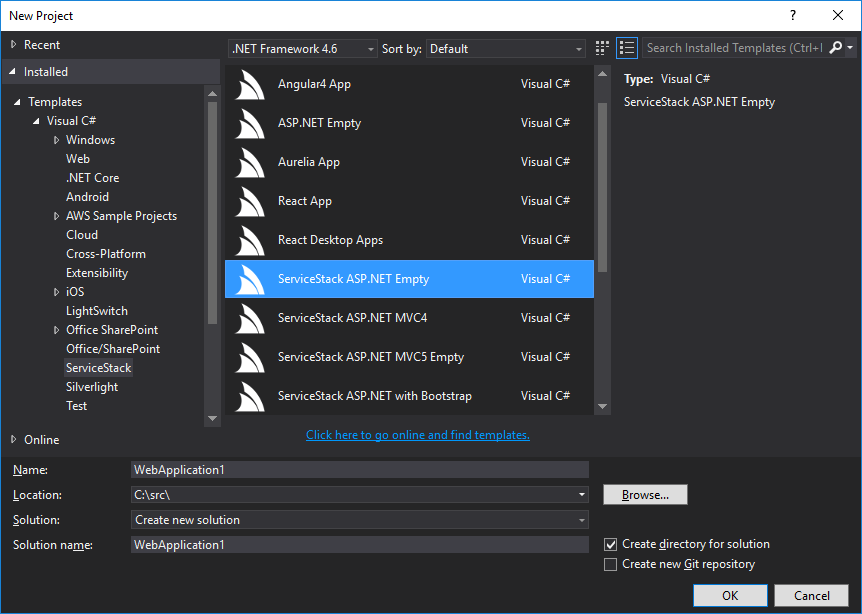This screenshot has width=862, height=614.
Task: Click the category tree scrollbar thumb
Action: point(212,213)
